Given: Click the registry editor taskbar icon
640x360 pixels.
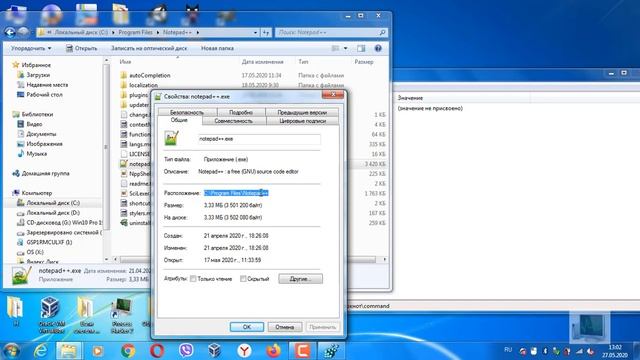Looking at the screenshot, I should [331, 351].
